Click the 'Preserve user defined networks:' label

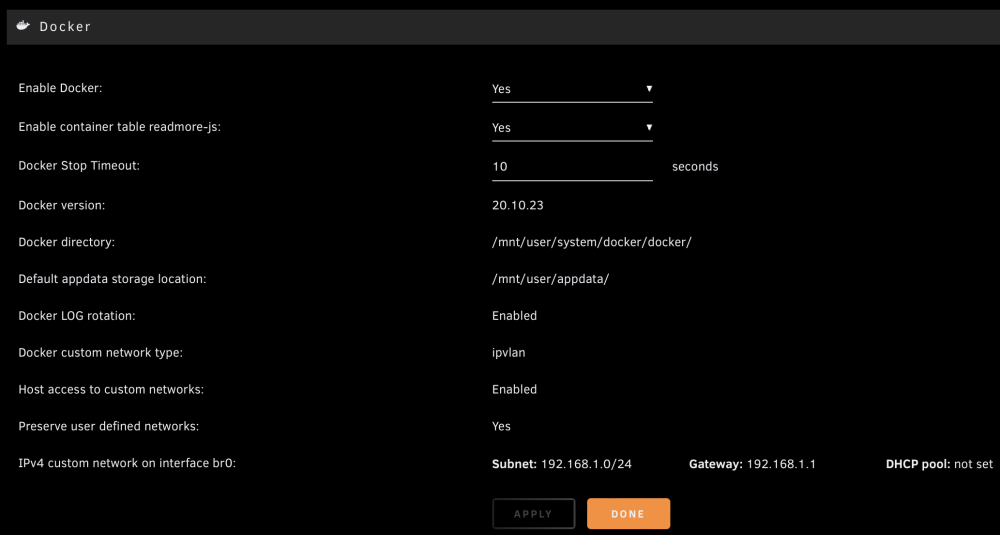pos(108,426)
